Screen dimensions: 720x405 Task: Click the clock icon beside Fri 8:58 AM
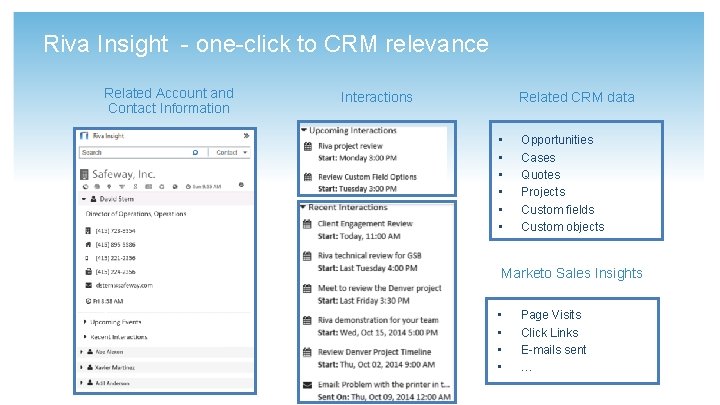(88, 301)
